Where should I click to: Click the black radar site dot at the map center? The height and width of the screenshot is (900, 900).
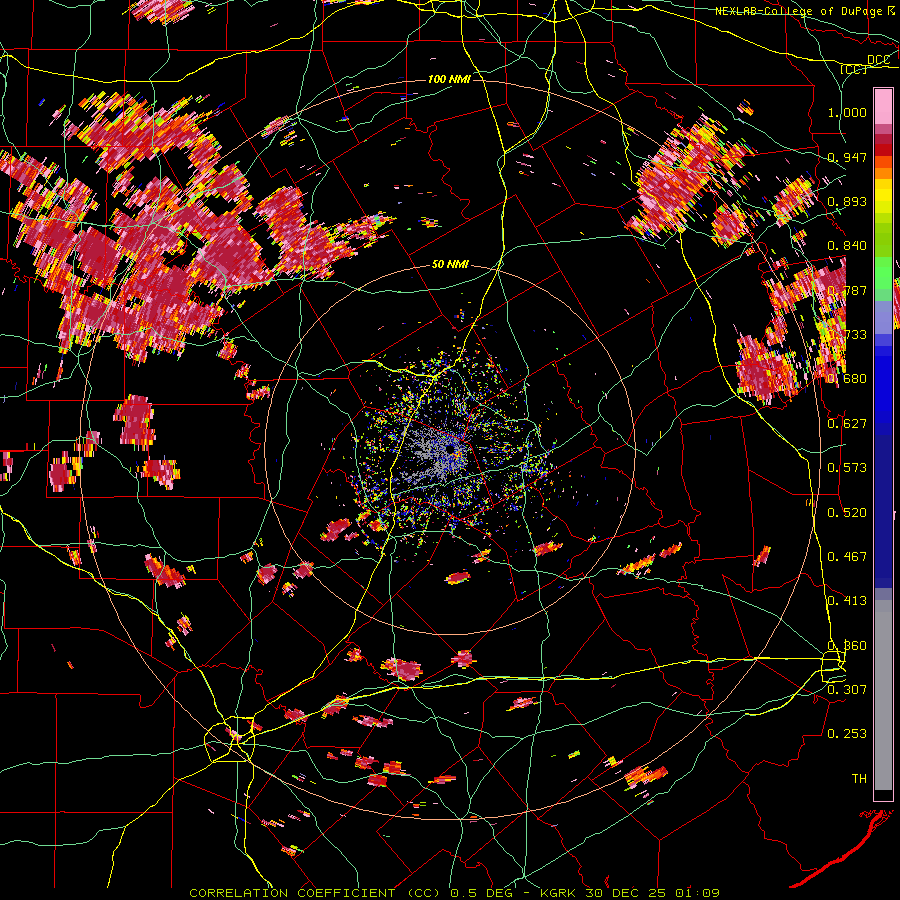tap(451, 449)
